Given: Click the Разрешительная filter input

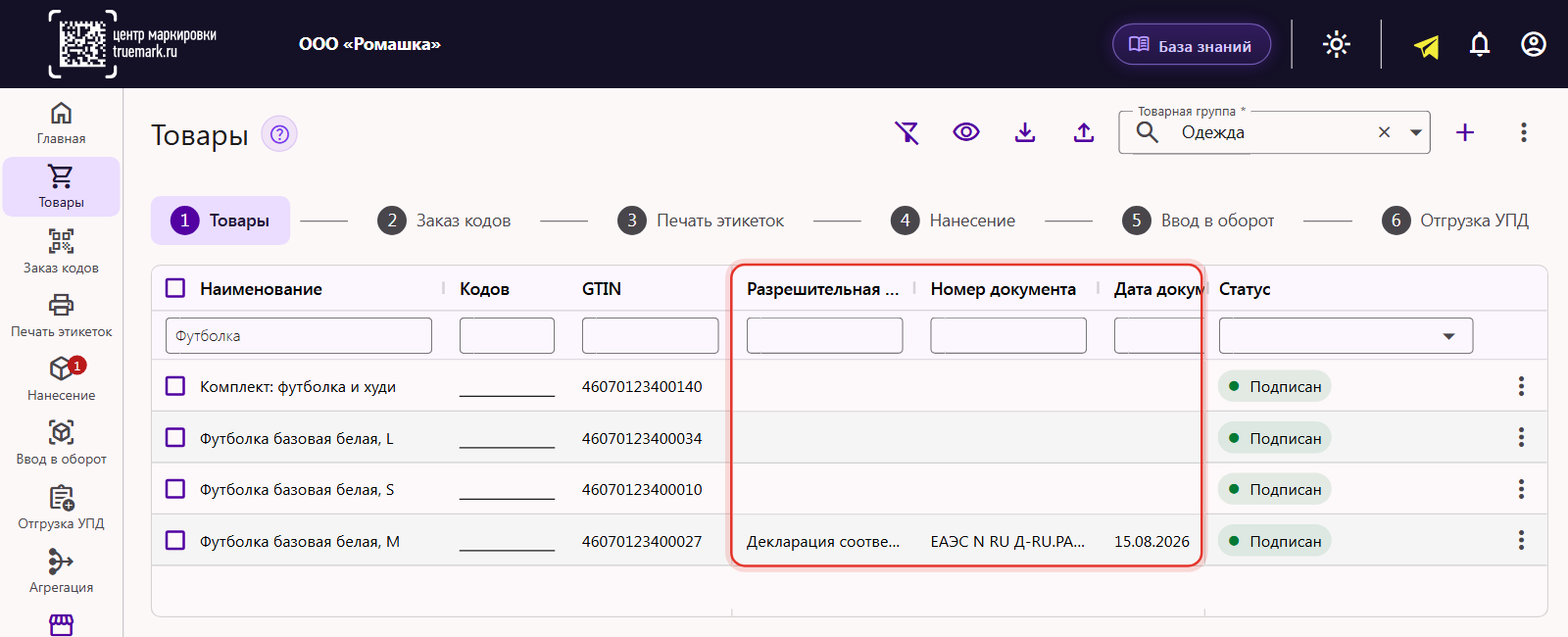Looking at the screenshot, I should pyautogui.click(x=824, y=335).
